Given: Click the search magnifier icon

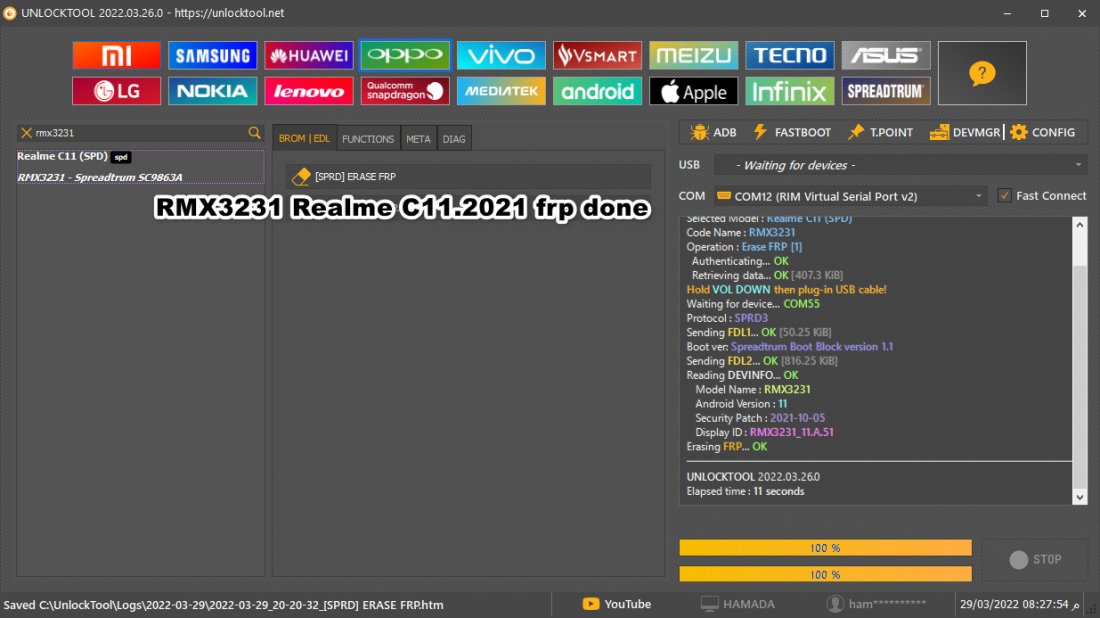Looking at the screenshot, I should pyautogui.click(x=254, y=133).
